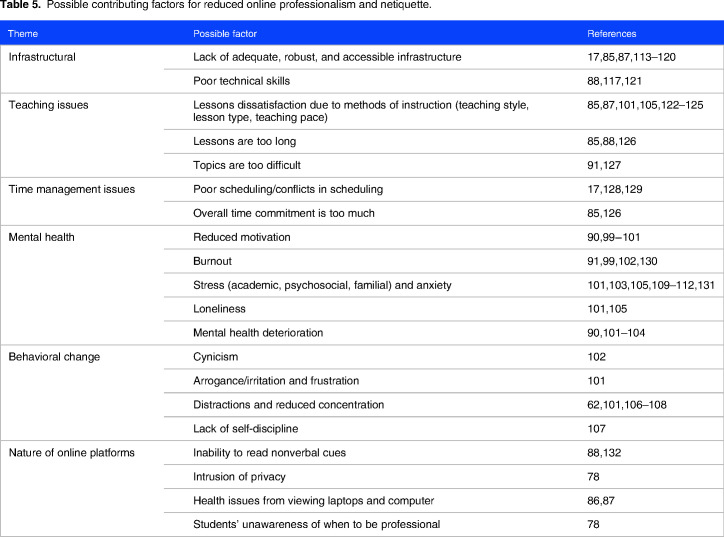Click the Lessons are too long factor
This screenshot has height=537, width=724.
(244, 141)
